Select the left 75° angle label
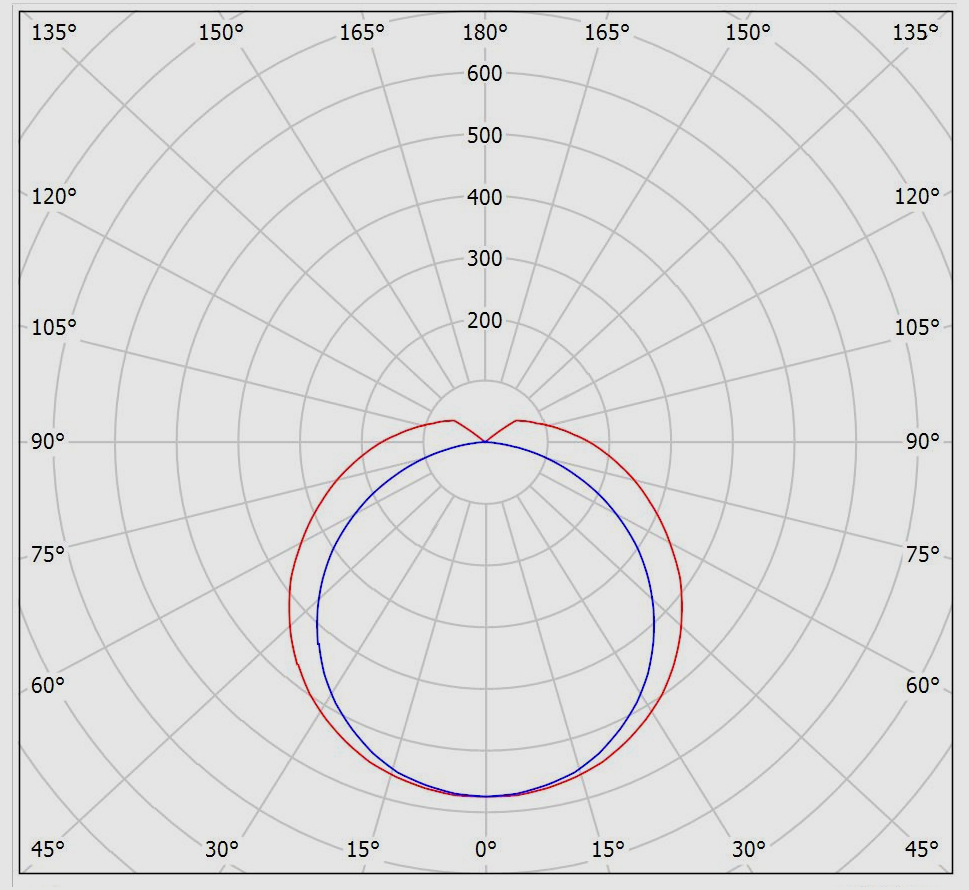Image resolution: width=969 pixels, height=890 pixels. point(48,554)
